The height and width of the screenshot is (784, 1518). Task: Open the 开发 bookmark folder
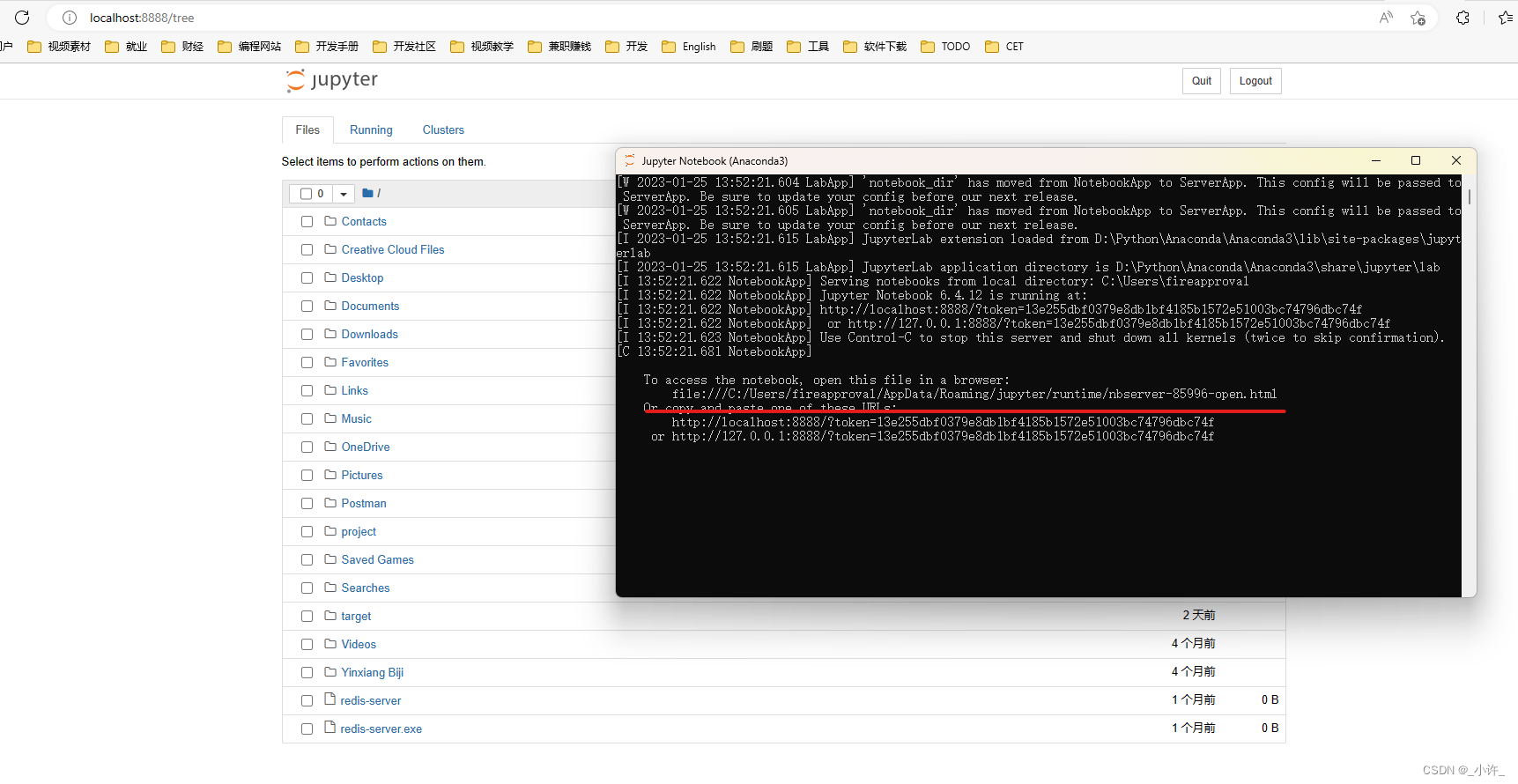[x=626, y=47]
